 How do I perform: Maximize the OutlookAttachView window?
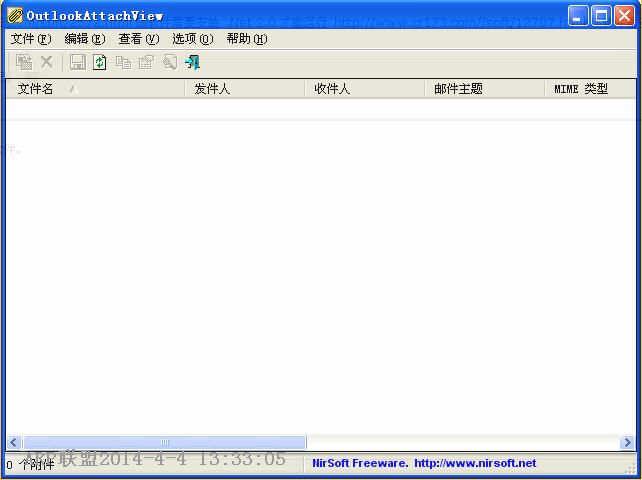601,16
